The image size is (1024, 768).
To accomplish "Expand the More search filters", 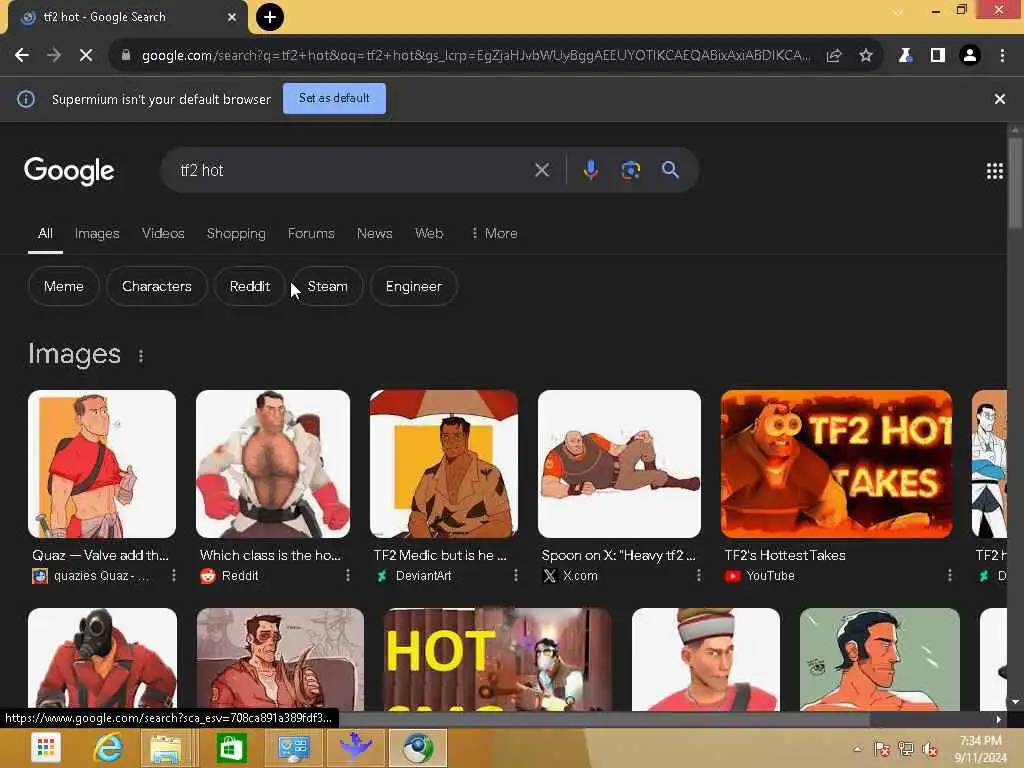I will pyautogui.click(x=494, y=233).
